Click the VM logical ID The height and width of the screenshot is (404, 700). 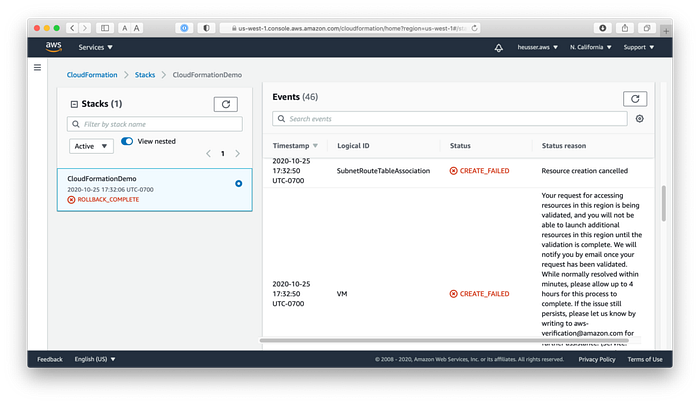(342, 294)
